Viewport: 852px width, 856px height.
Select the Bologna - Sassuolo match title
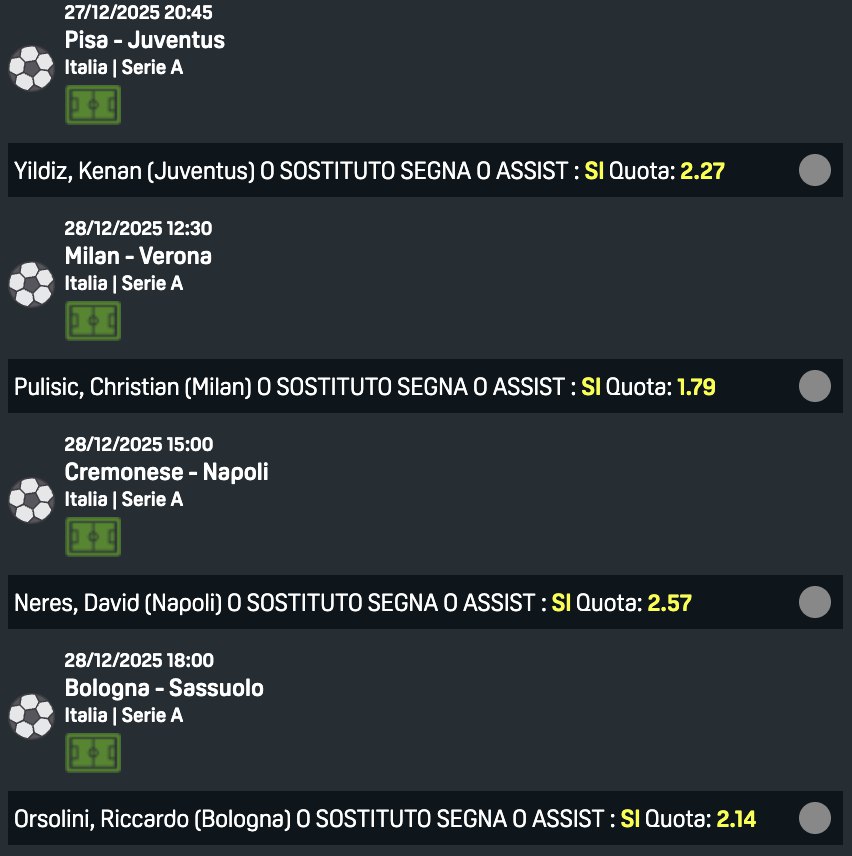coord(164,688)
